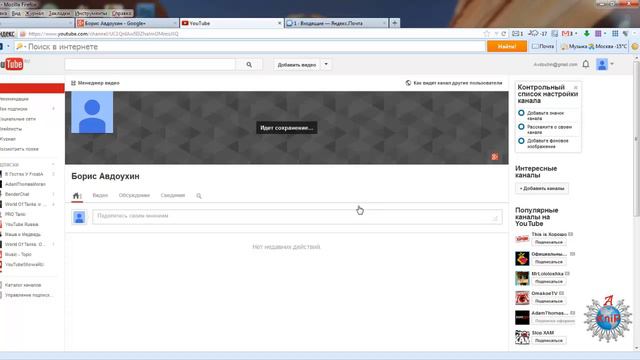The image size is (640, 360).
Task: Click the site icon before the address
Action: click(x=23, y=34)
